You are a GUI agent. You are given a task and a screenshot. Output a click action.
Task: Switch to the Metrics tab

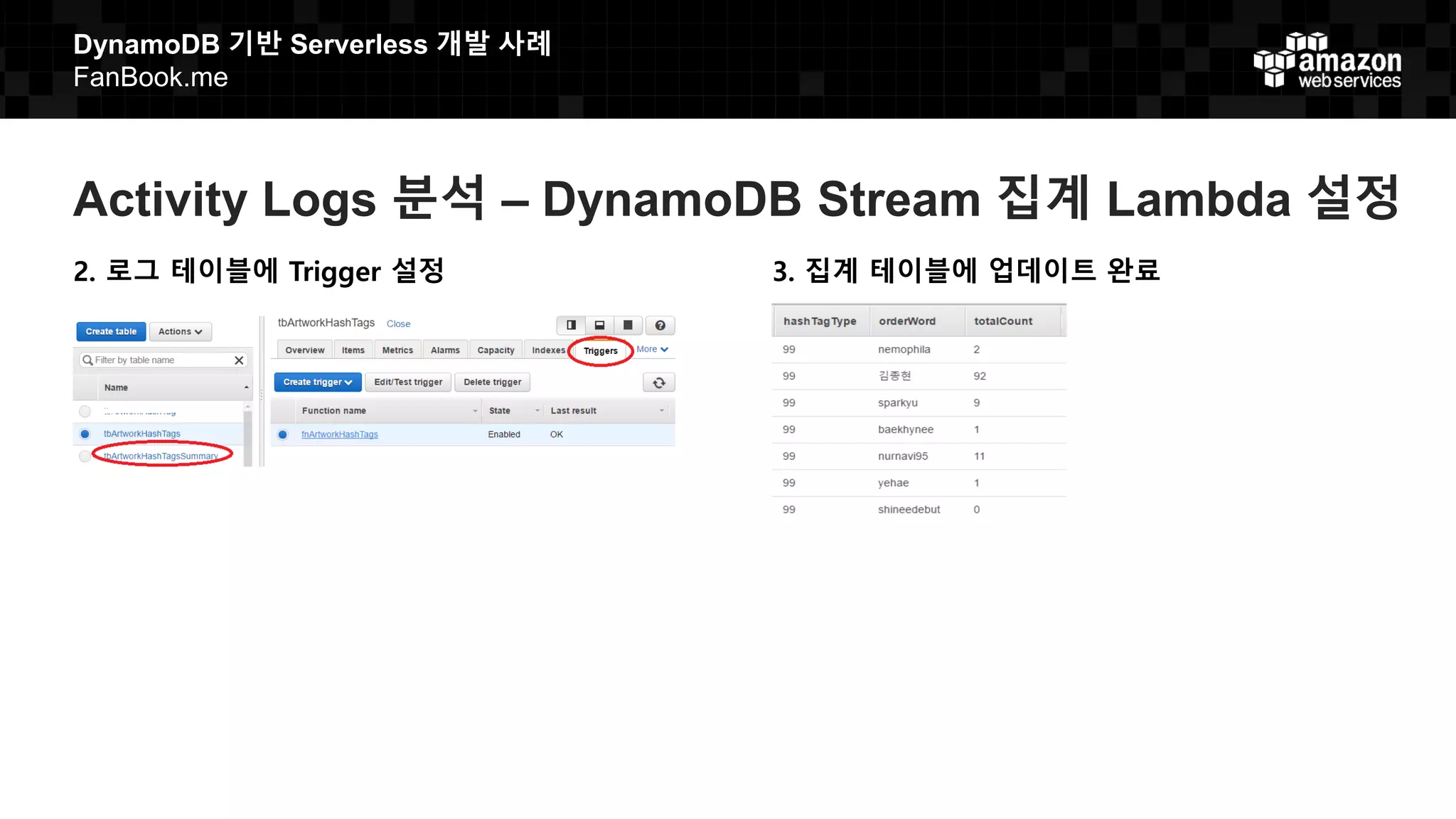(397, 350)
